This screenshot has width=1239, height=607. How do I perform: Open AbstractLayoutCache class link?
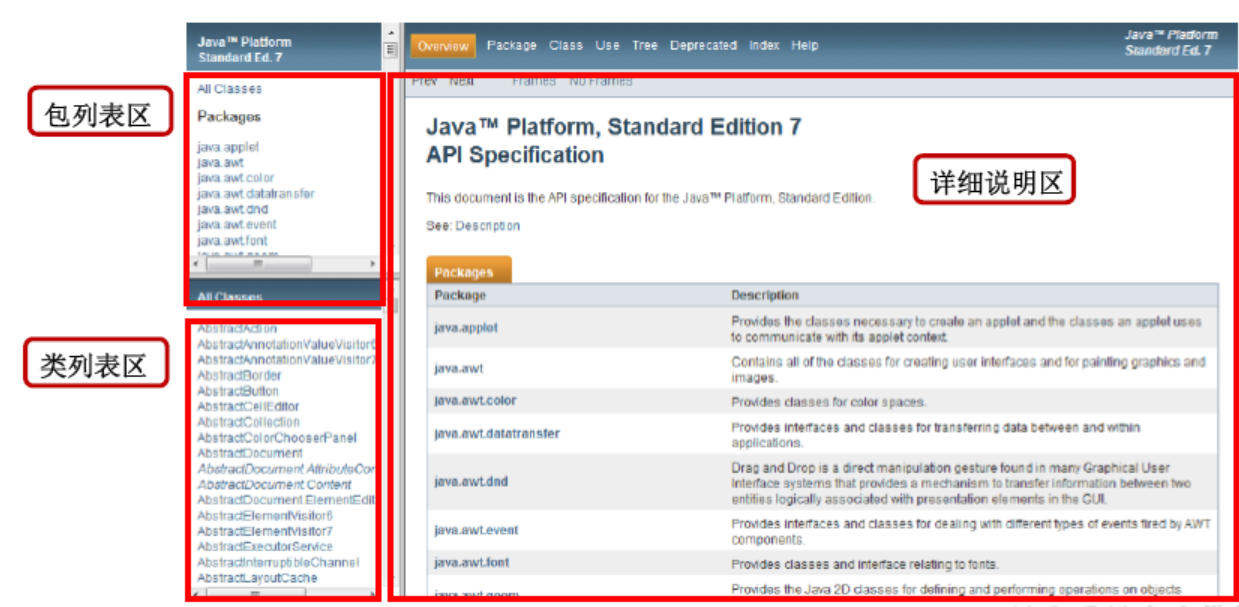point(257,578)
